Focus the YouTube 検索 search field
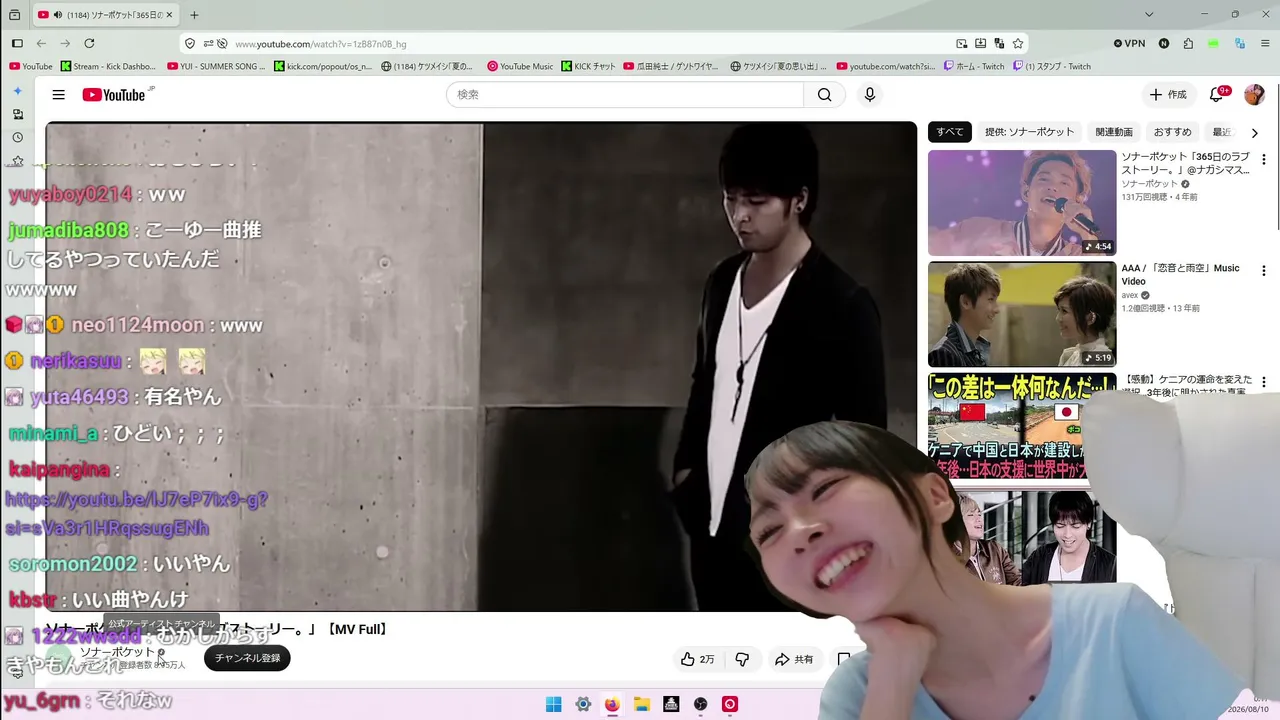This screenshot has width=1280, height=720. click(625, 95)
